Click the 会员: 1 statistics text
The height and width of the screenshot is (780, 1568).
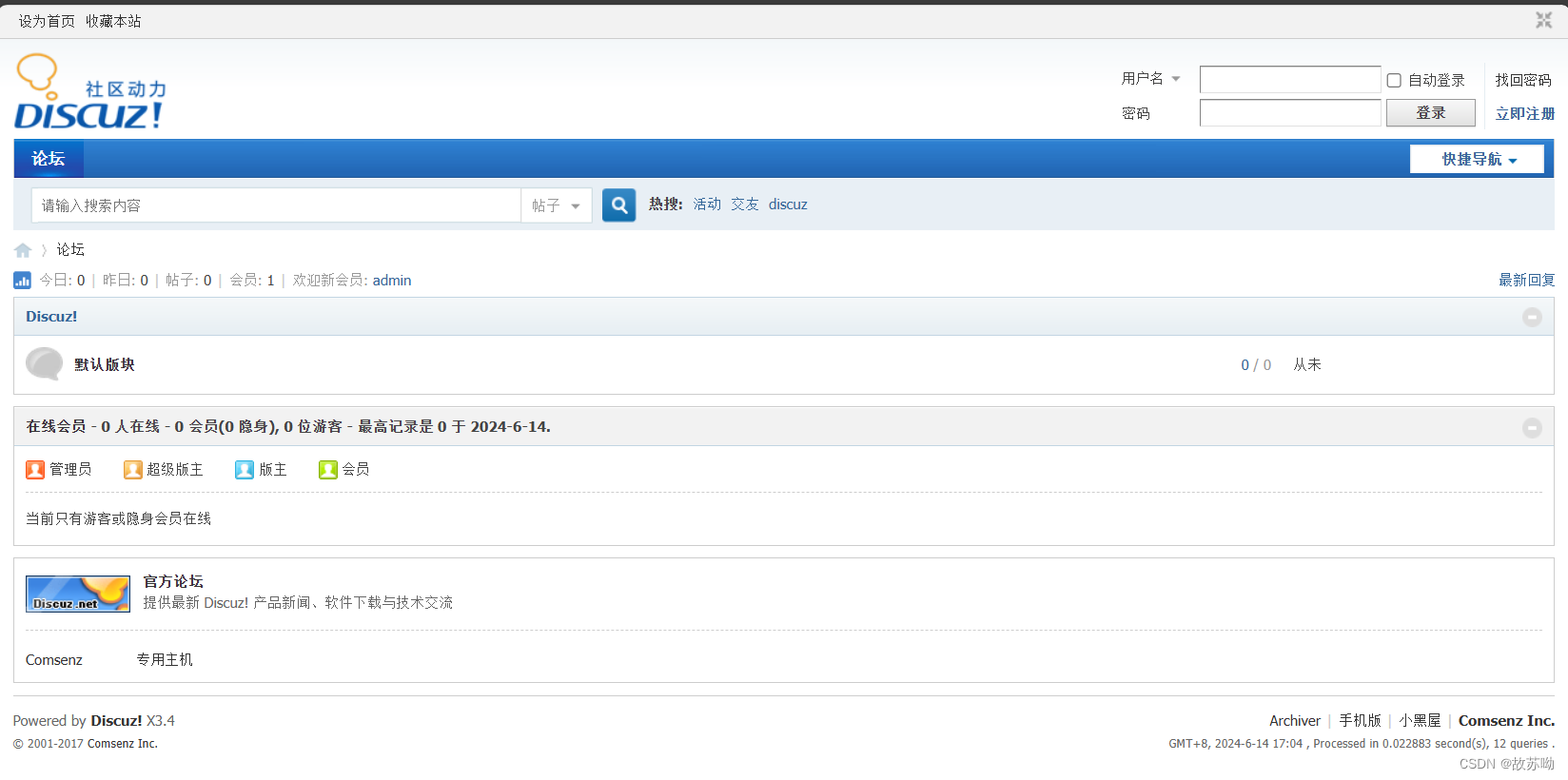pyautogui.click(x=252, y=281)
